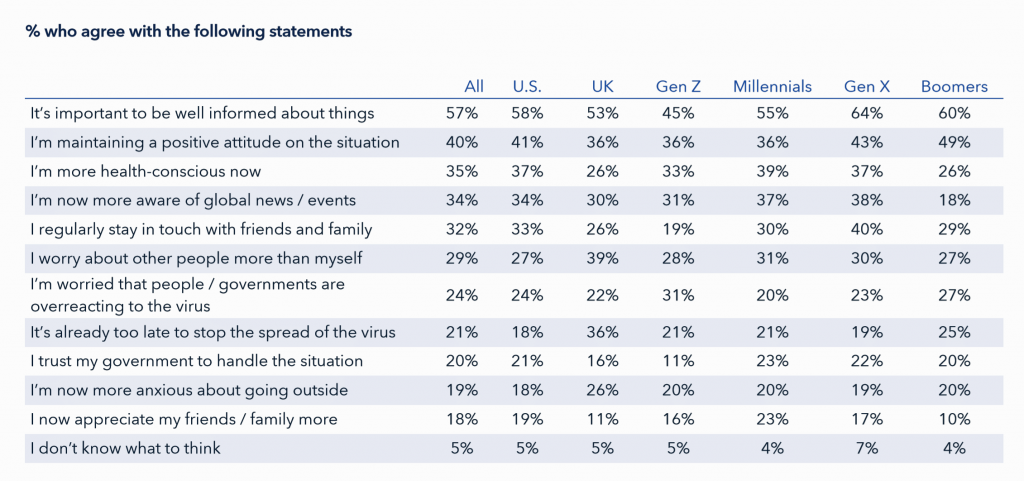Click the 'Gen Z' column header
This screenshot has width=1024, height=481.
(x=678, y=86)
